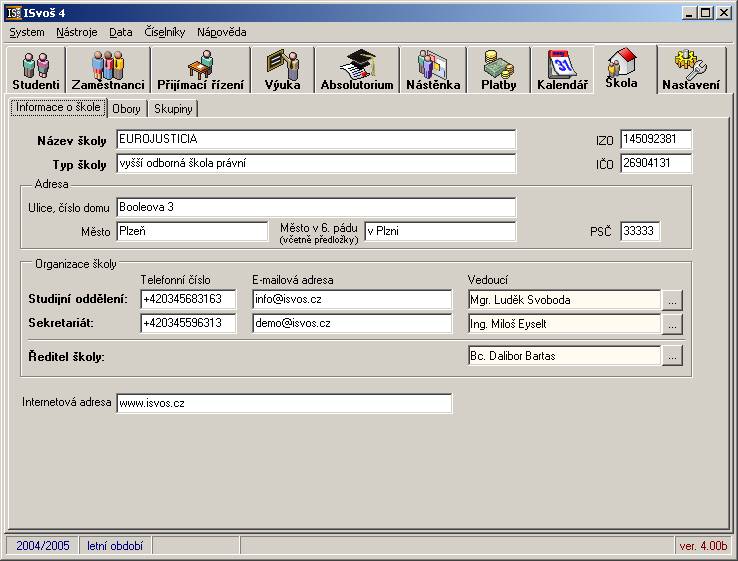Open the Nastavení settings icon
This screenshot has height=561, width=738.
(x=690, y=70)
